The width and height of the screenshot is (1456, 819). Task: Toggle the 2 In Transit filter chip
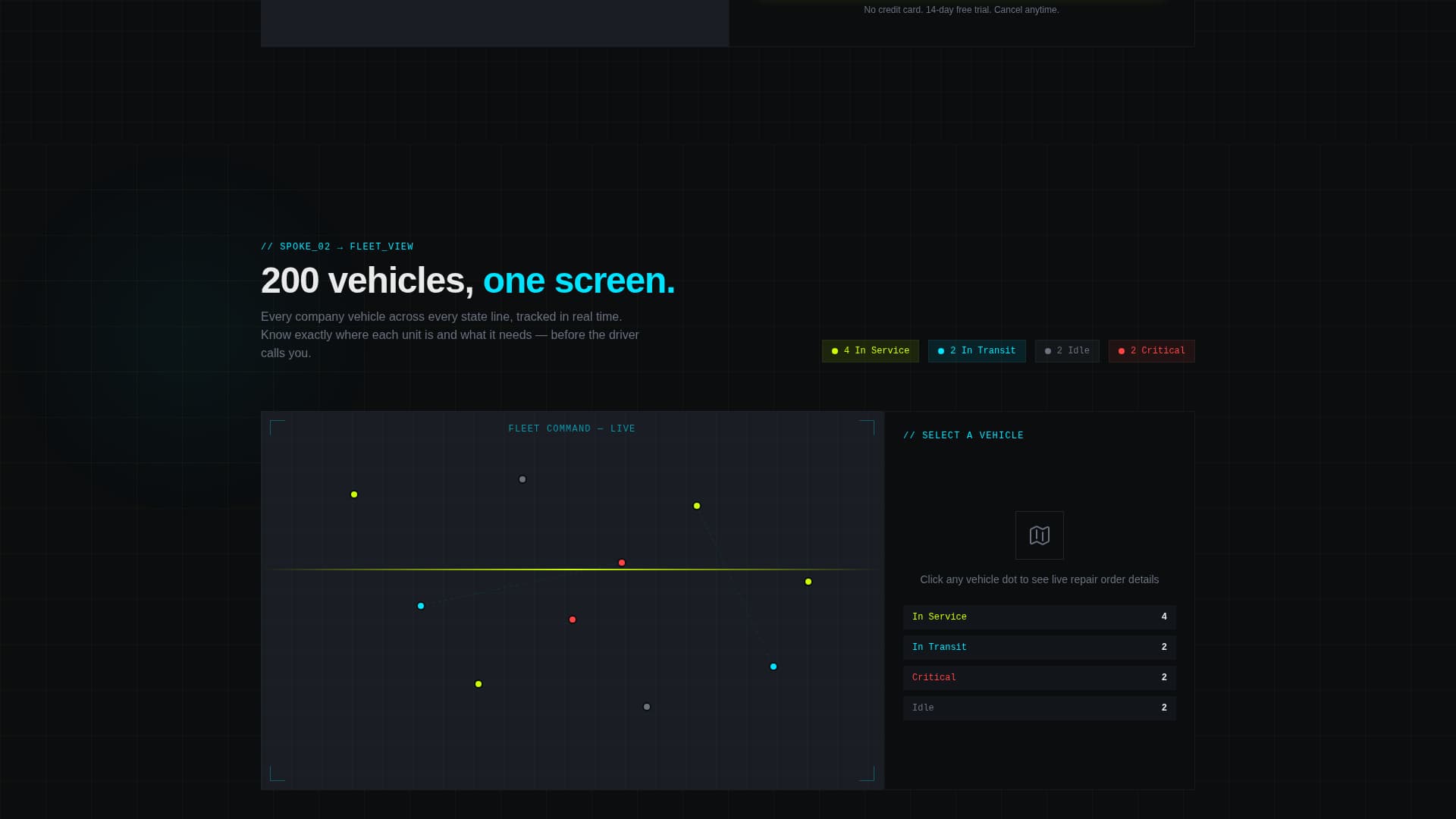(977, 351)
